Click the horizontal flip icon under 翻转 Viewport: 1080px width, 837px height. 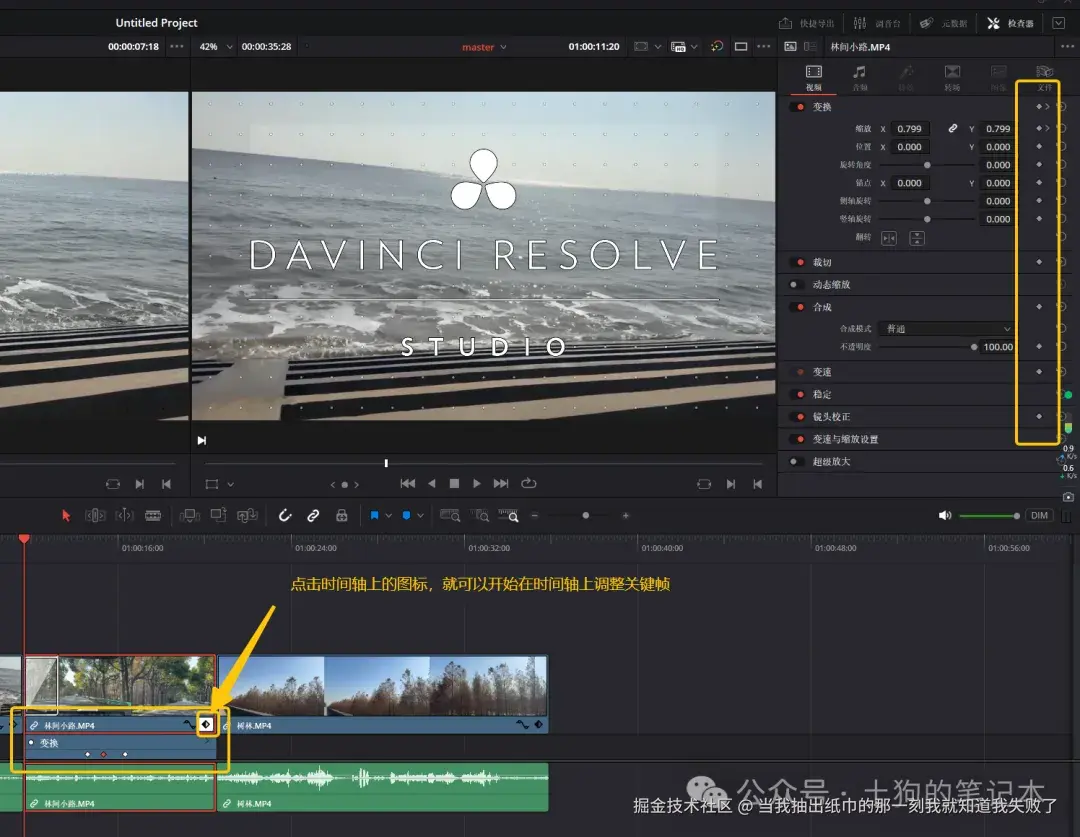tap(889, 238)
